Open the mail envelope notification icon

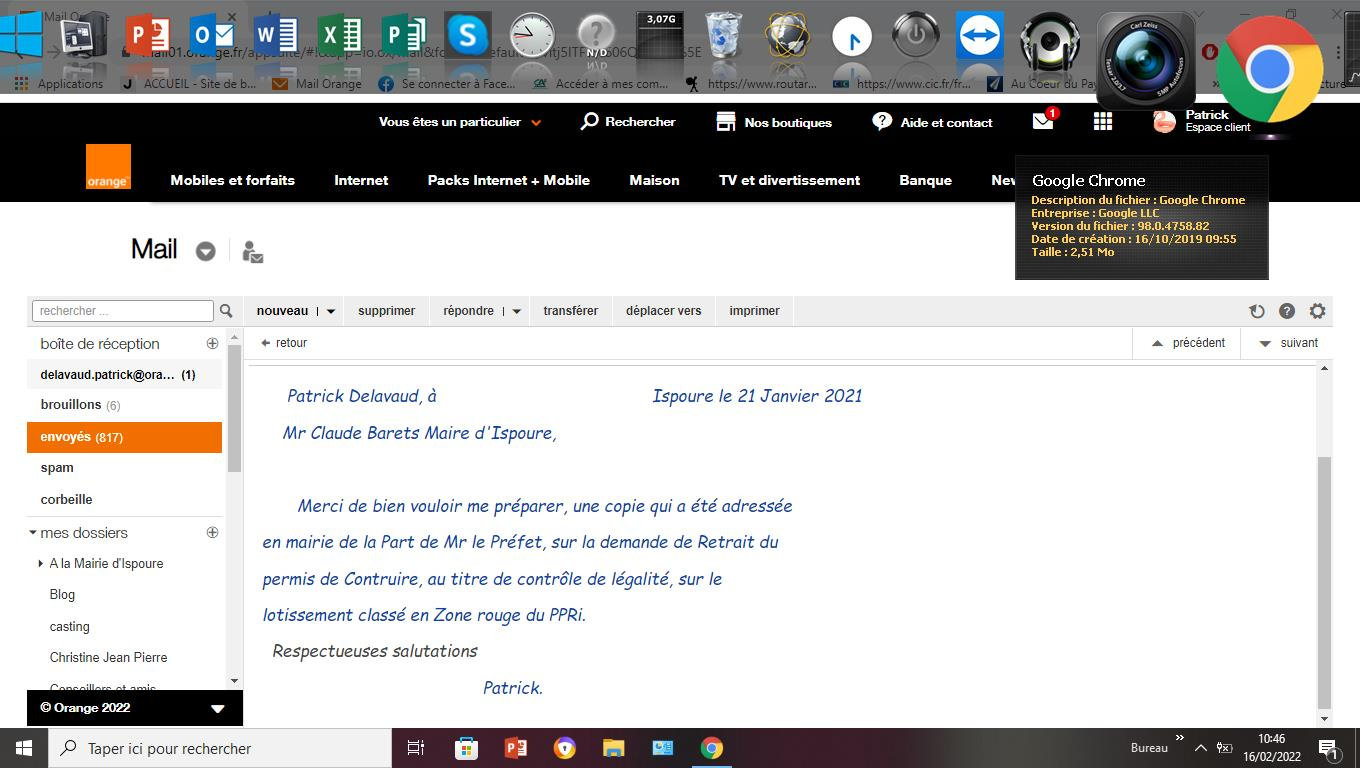coord(1044,120)
